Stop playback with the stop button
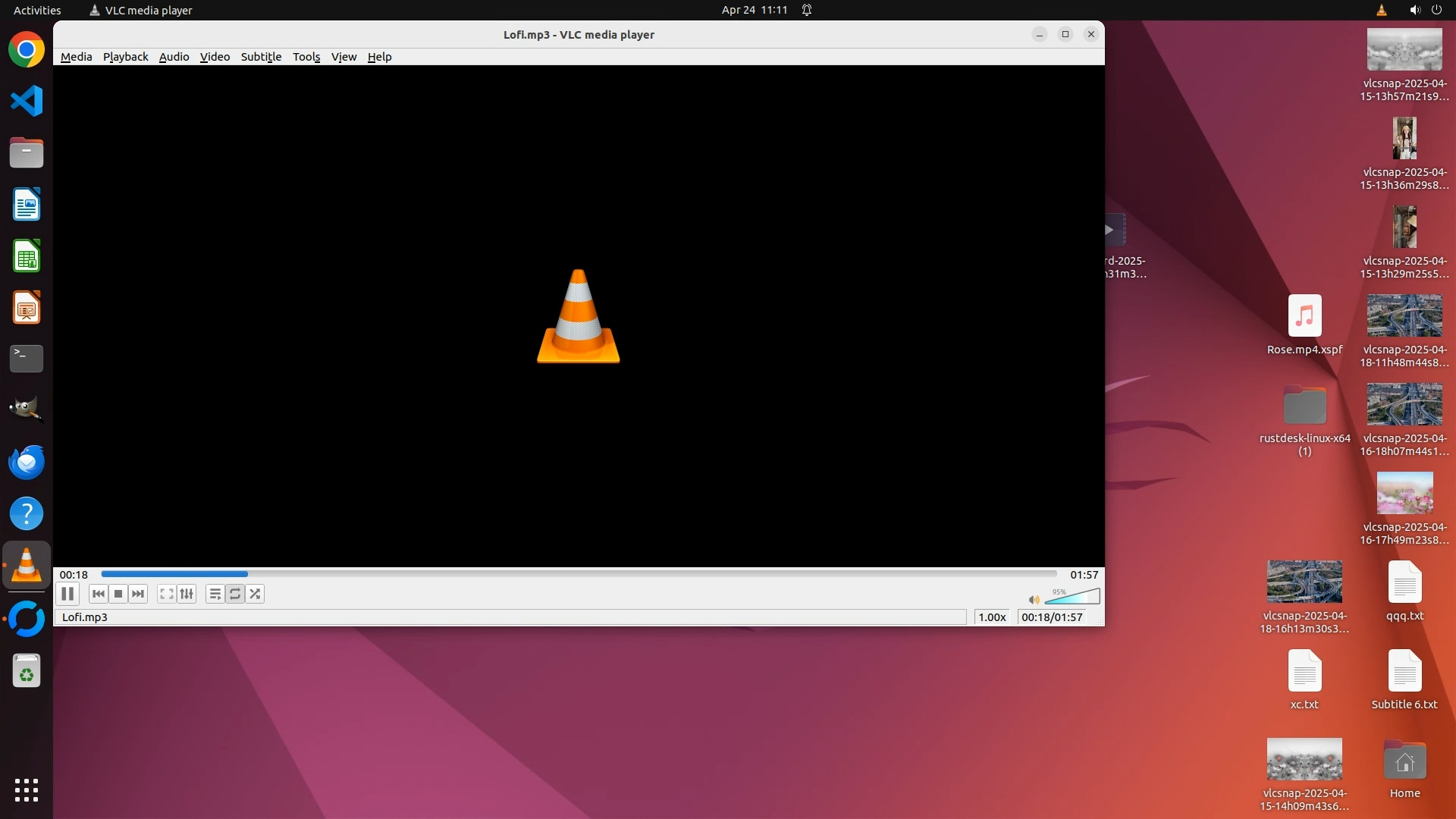This screenshot has height=819, width=1456. (x=118, y=594)
